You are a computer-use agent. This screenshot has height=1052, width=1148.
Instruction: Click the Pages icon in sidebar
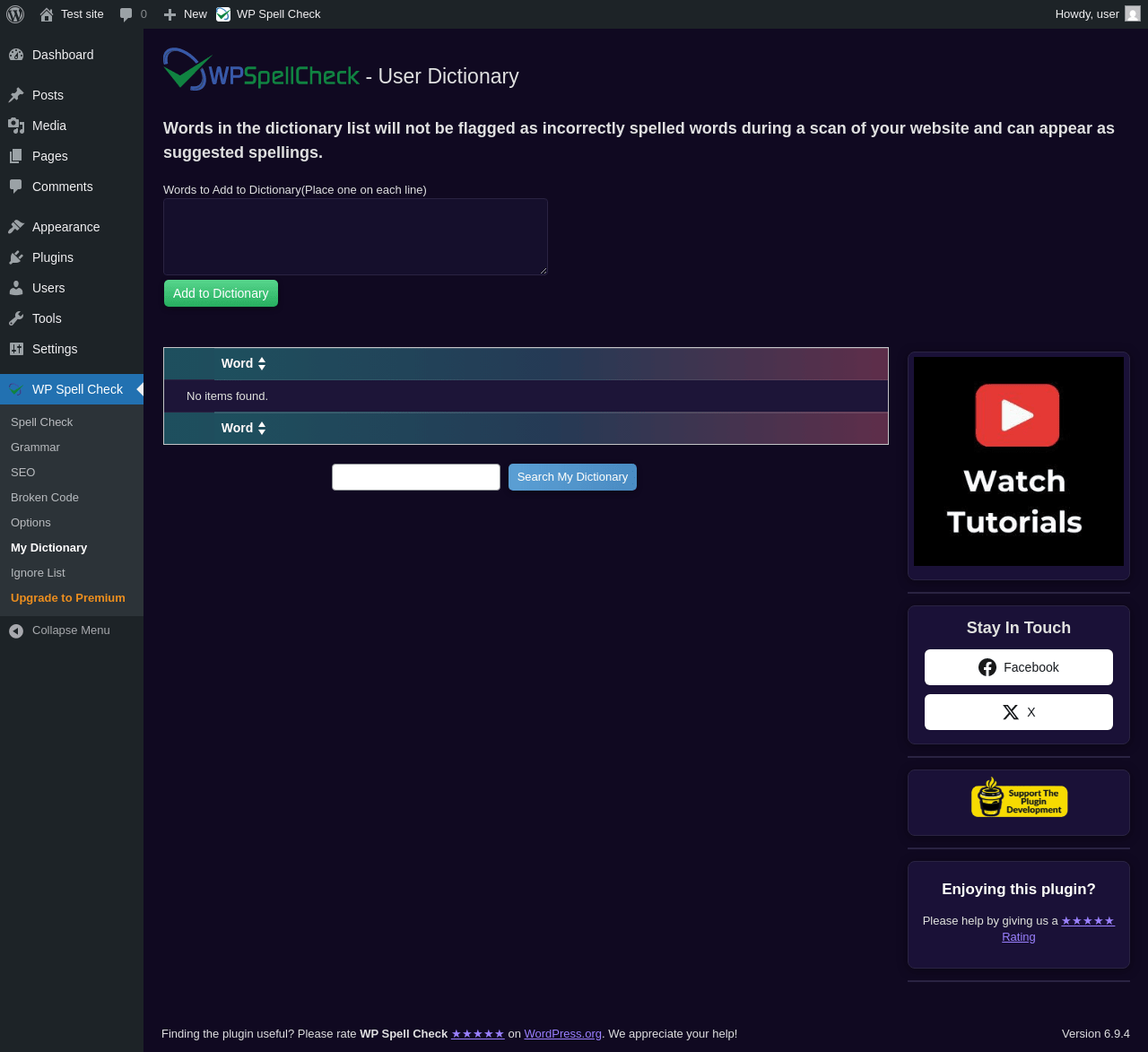(16, 156)
